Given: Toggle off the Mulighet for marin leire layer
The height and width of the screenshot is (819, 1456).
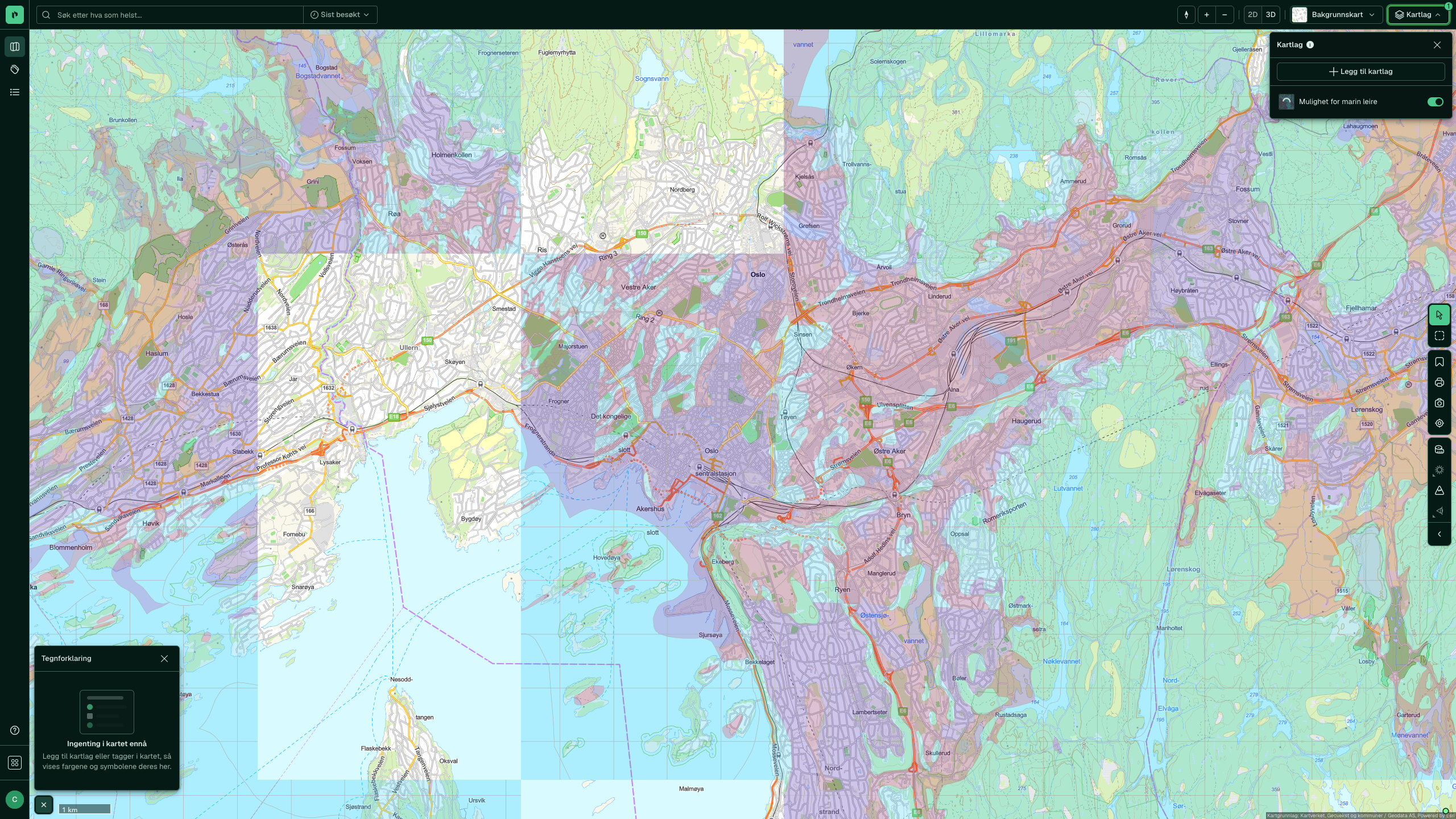Looking at the screenshot, I should [1435, 102].
